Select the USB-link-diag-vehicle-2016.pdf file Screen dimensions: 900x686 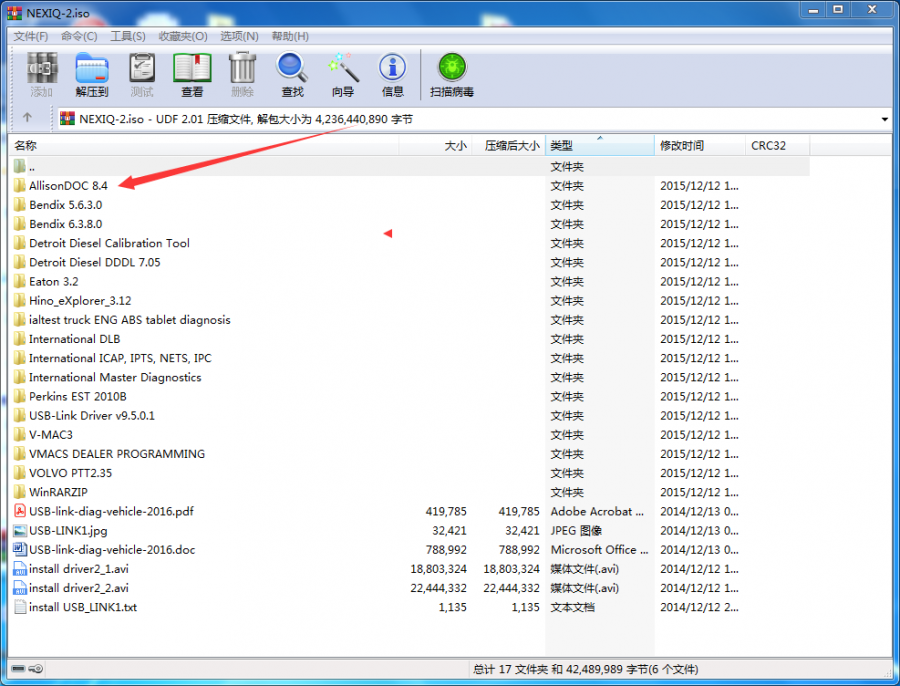tap(113, 511)
